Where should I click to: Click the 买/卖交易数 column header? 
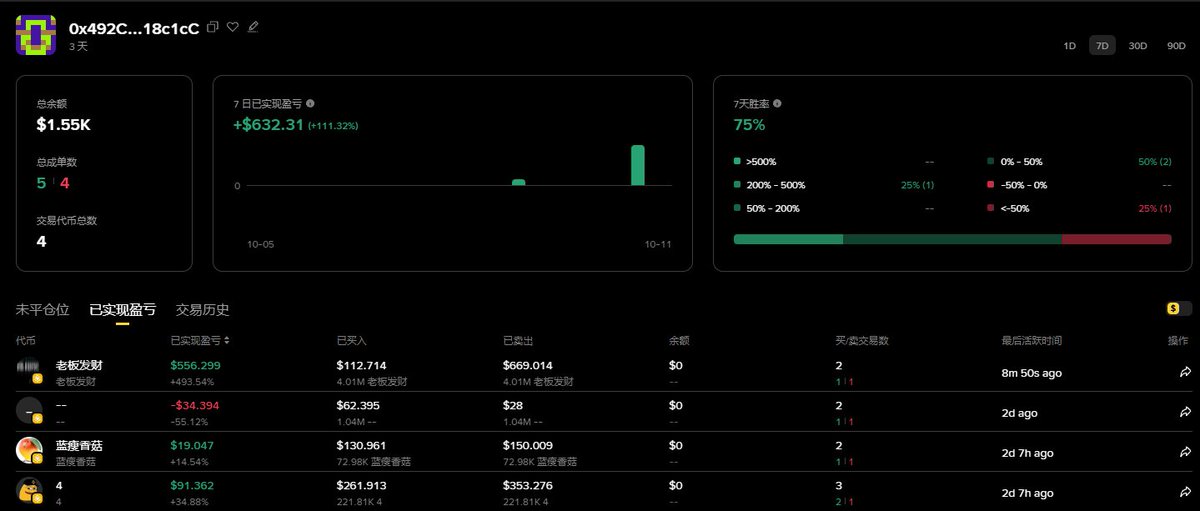[x=862, y=340]
